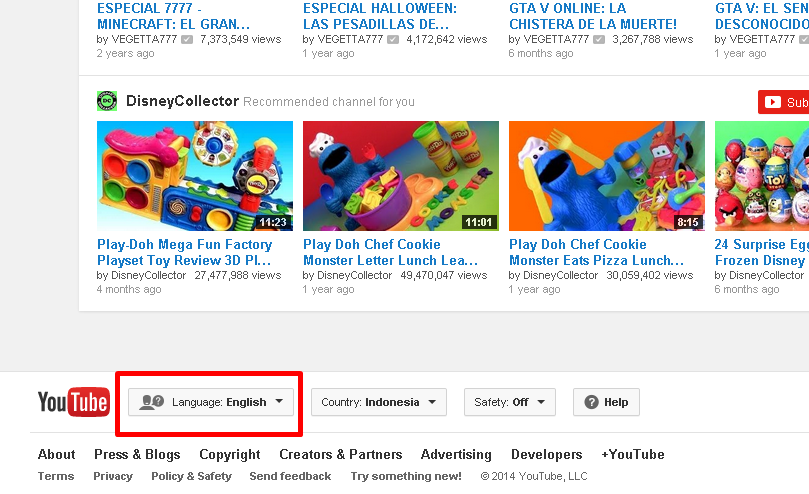Click the 49,470,047 views text
Image resolution: width=809 pixels, height=494 pixels.
click(x=444, y=276)
